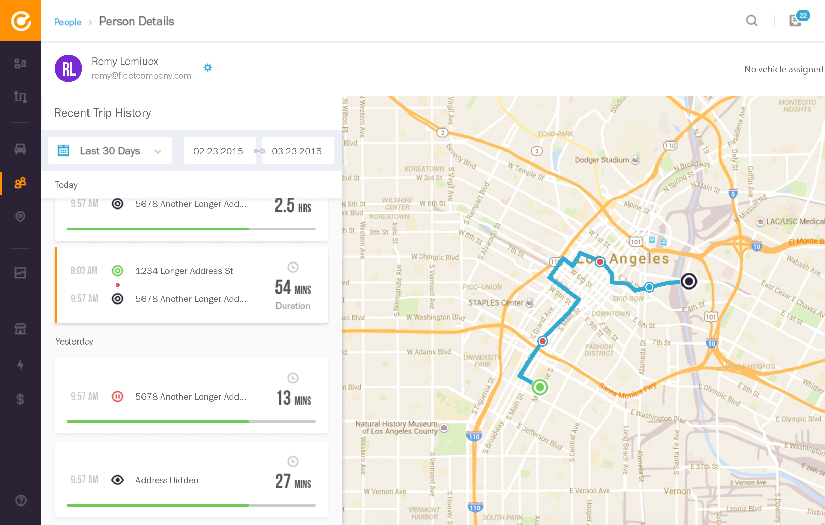Open the image gallery sidebar item
The height and width of the screenshot is (525, 825).
[20, 273]
